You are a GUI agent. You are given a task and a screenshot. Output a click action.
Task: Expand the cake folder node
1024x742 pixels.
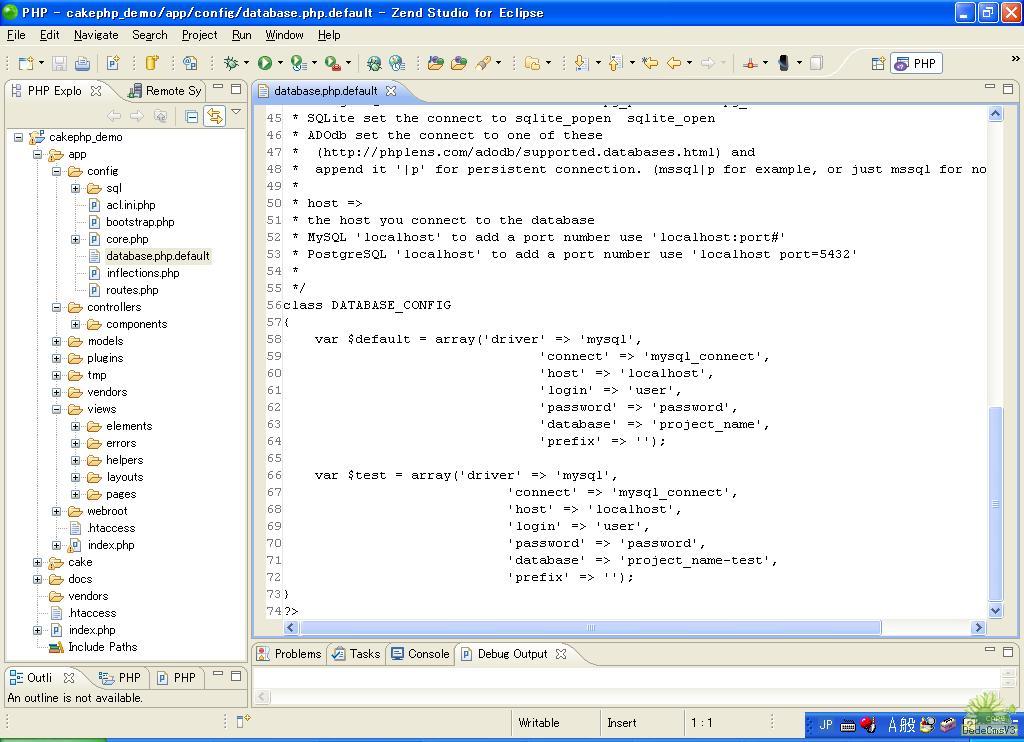38,562
